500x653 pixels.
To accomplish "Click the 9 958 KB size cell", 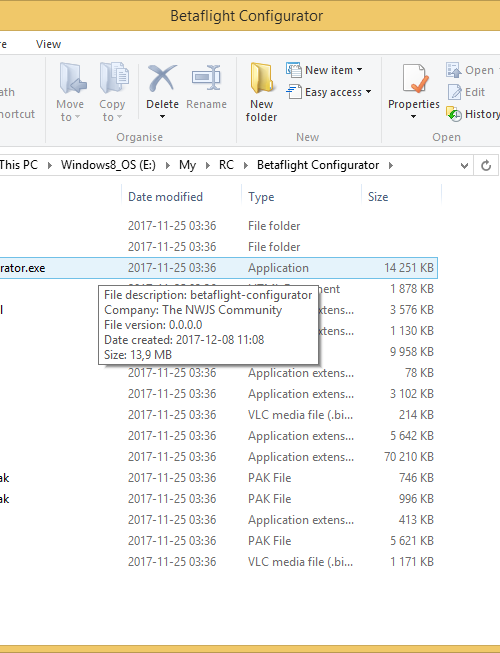I will pyautogui.click(x=412, y=352).
